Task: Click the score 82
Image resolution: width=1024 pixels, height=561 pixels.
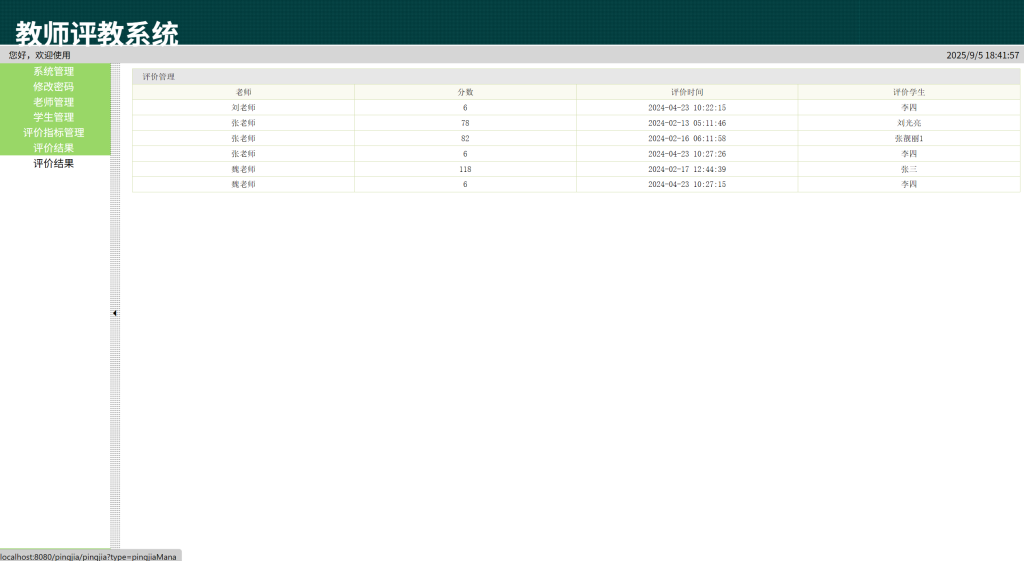Action: pos(465,138)
